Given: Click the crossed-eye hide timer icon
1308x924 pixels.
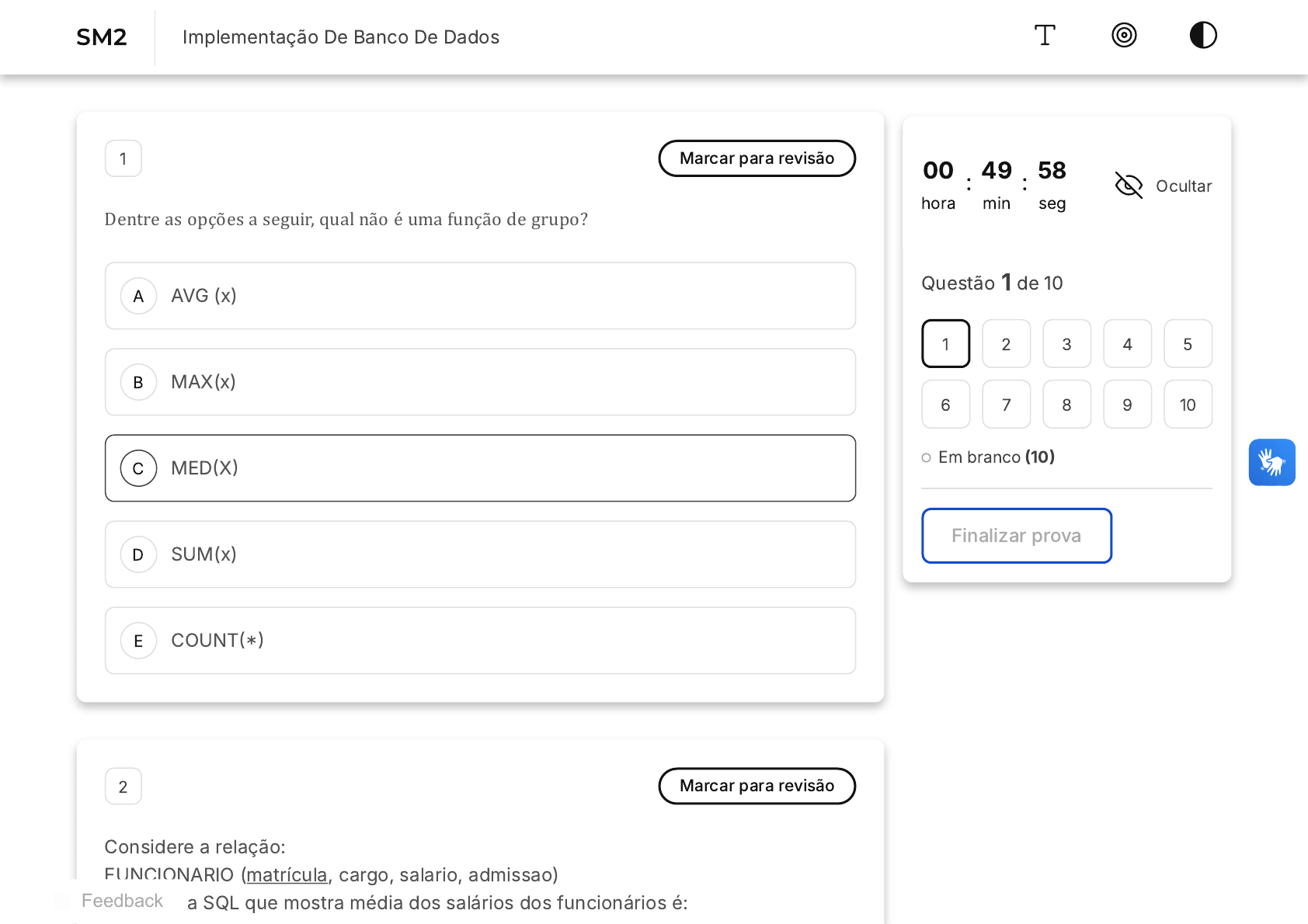Looking at the screenshot, I should (x=1129, y=186).
